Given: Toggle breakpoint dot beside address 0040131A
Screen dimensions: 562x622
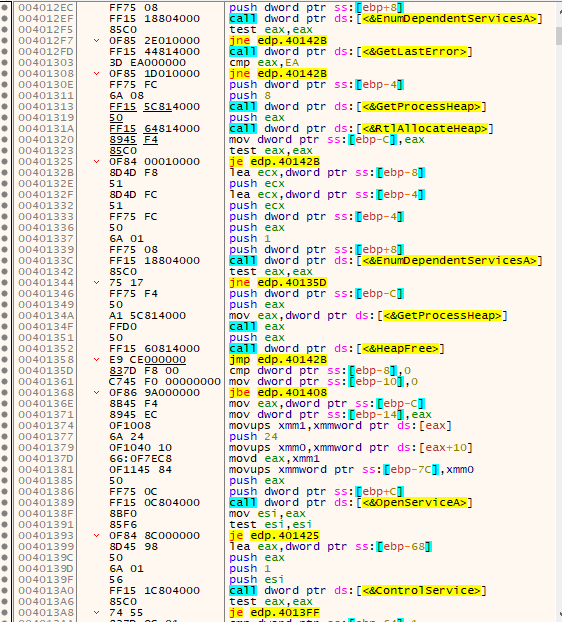Looking at the screenshot, I should (x=4, y=129).
